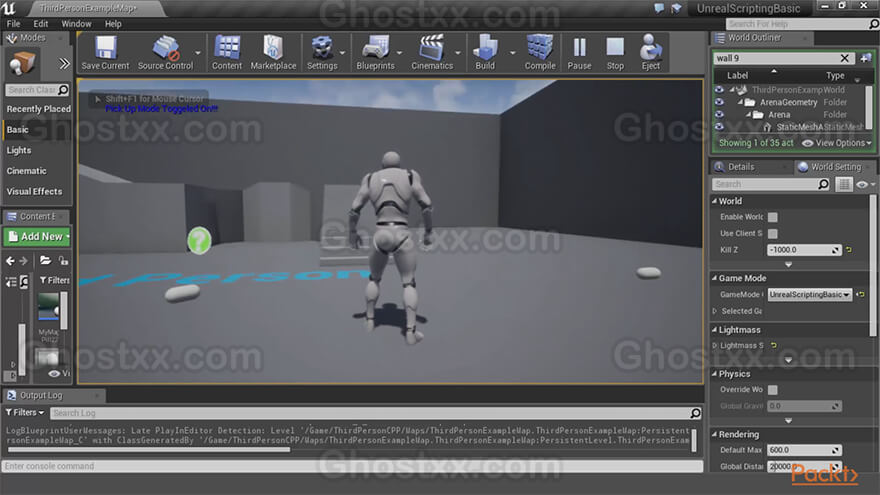Image resolution: width=880 pixels, height=495 pixels.
Task: Expand the Selected Ga row
Action: 714,311
